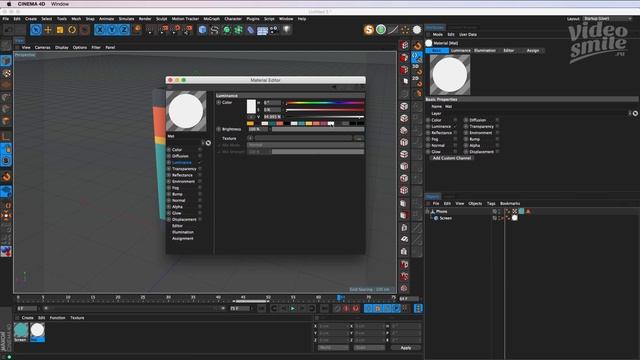This screenshot has height=360, width=640.
Task: Toggle the Y axis lock
Action: 112,30
